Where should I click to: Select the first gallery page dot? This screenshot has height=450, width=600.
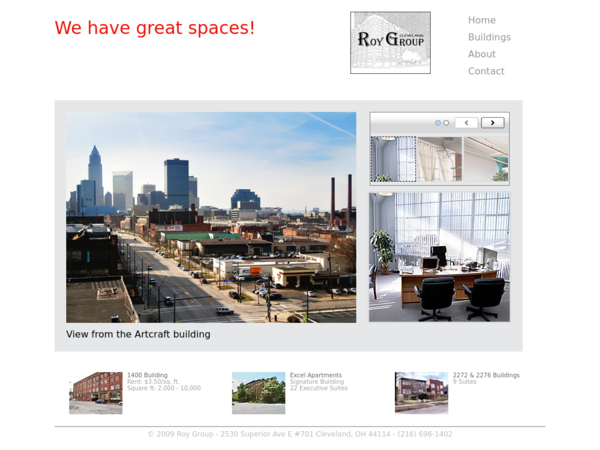click(x=438, y=123)
